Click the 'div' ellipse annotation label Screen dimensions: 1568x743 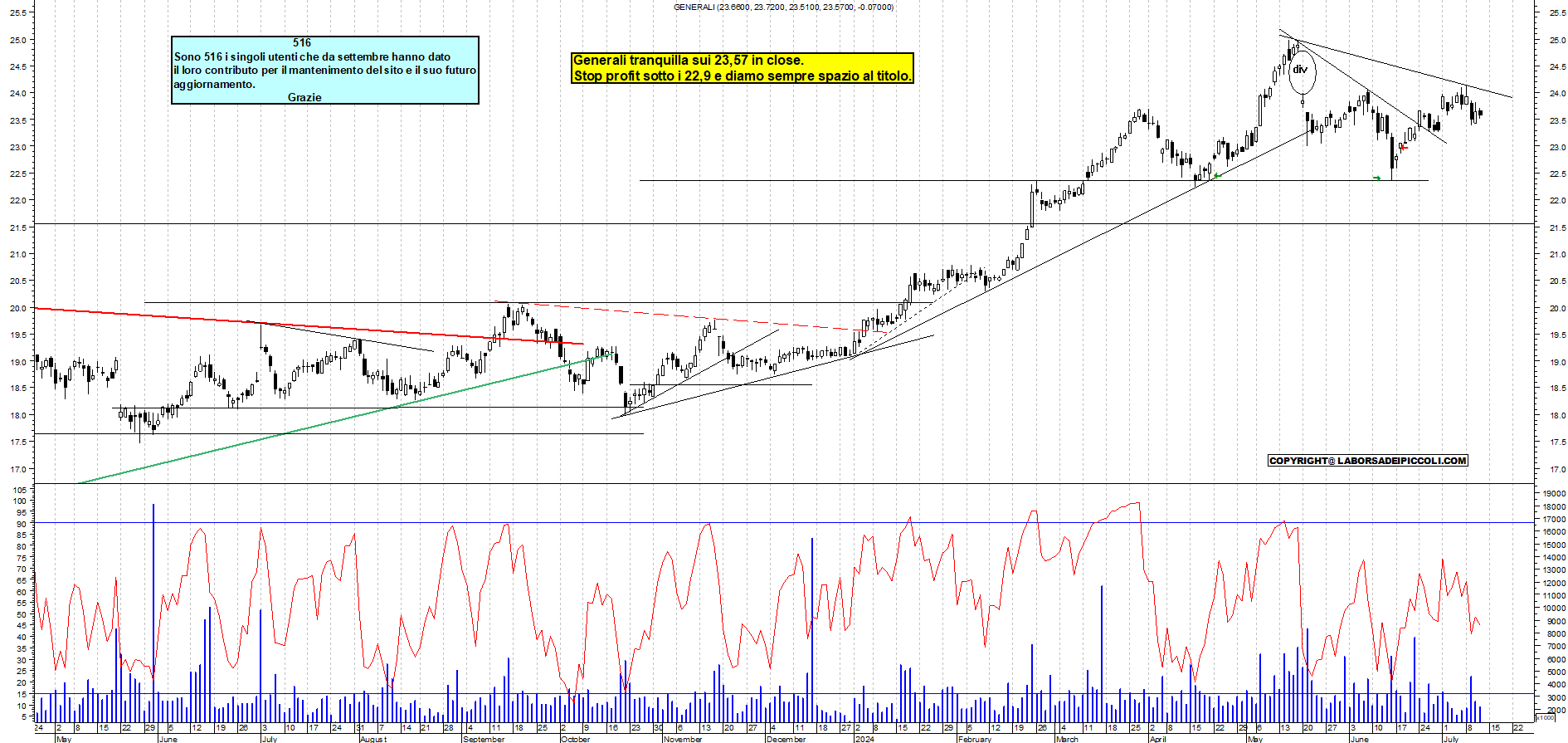pyautogui.click(x=1300, y=70)
